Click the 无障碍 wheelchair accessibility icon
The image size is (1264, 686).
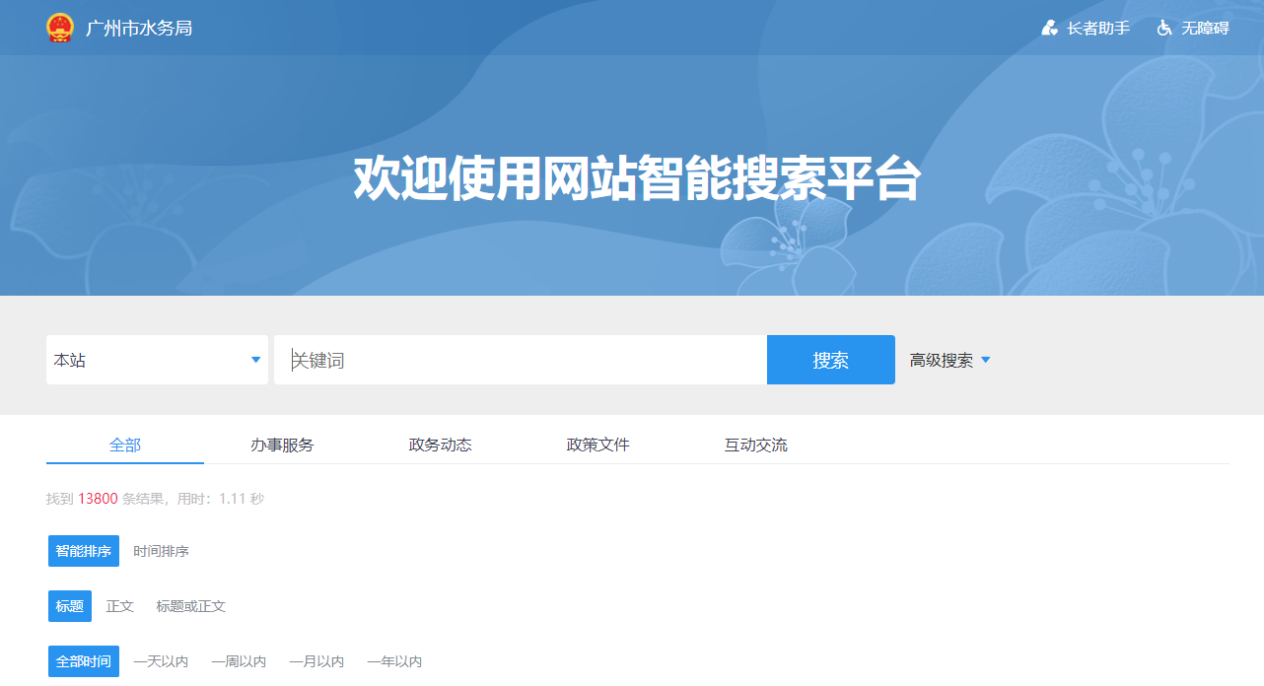pyautogui.click(x=1164, y=28)
